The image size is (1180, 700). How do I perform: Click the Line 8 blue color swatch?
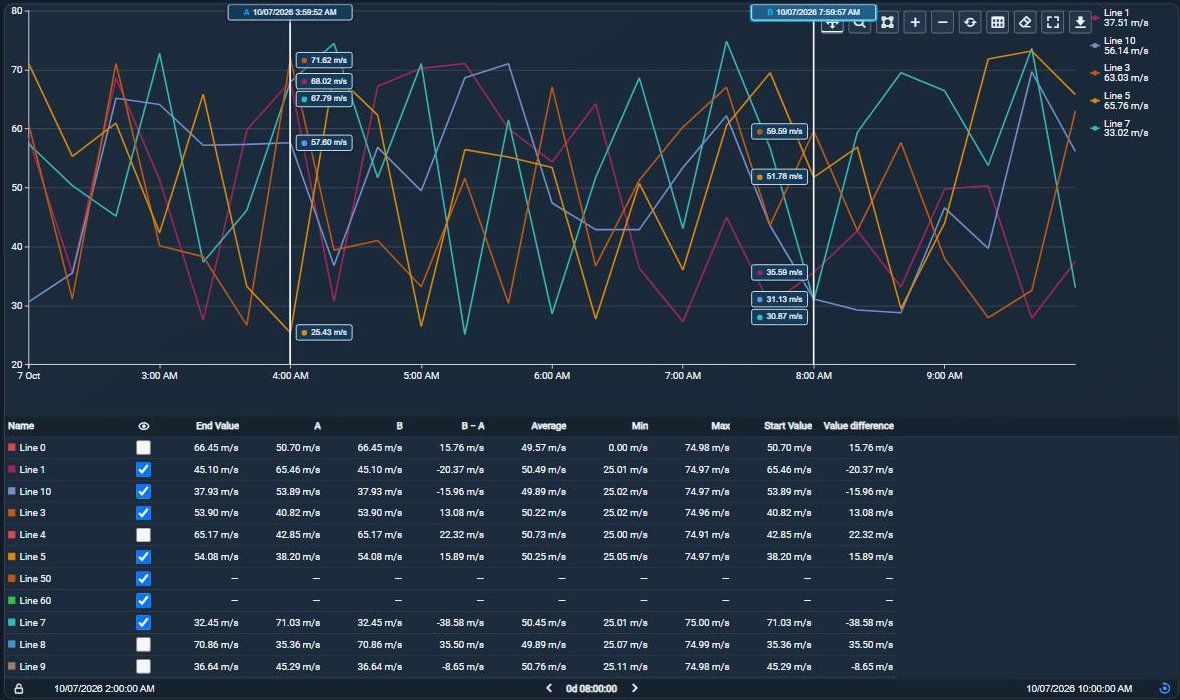click(x=11, y=644)
